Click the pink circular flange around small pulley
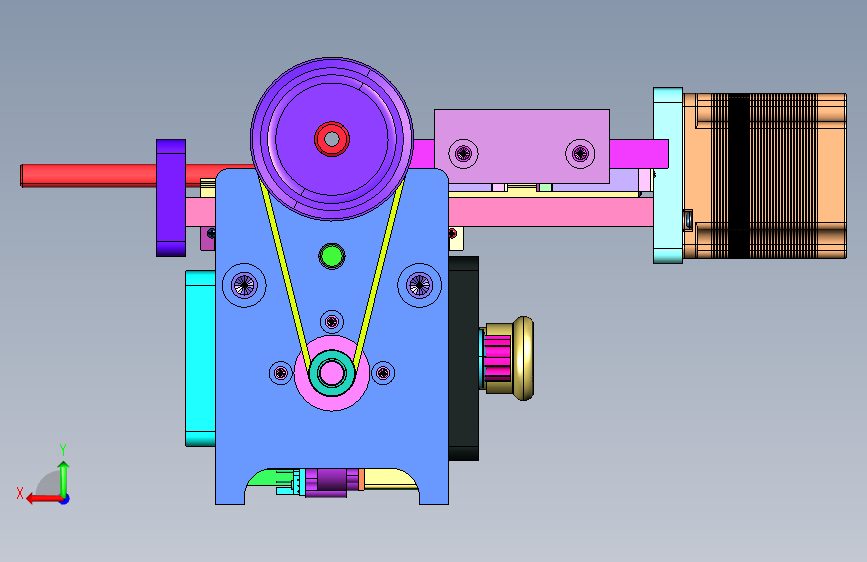This screenshot has height=562, width=867. click(332, 402)
